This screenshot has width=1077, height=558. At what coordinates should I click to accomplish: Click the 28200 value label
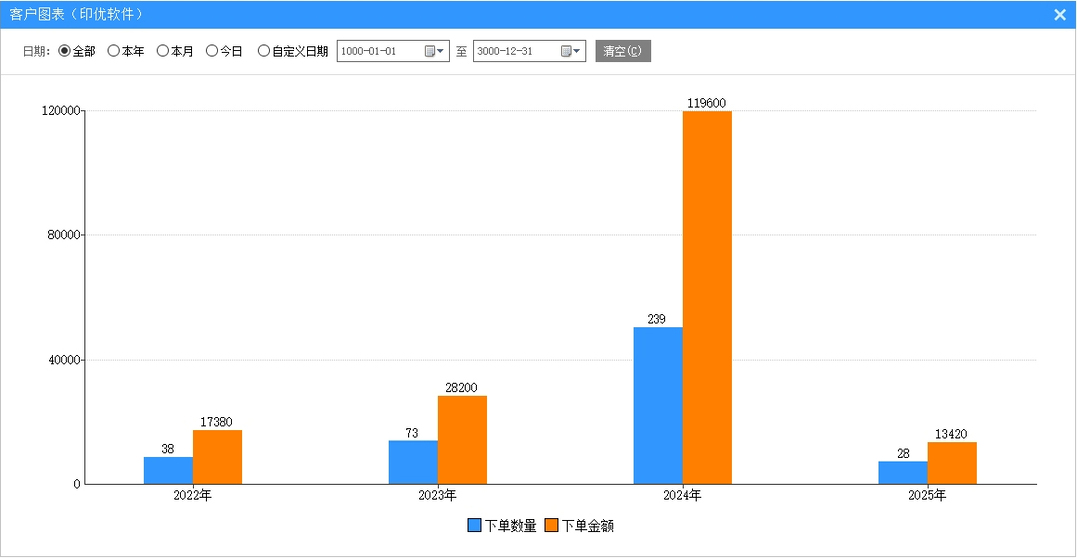[x=462, y=388]
